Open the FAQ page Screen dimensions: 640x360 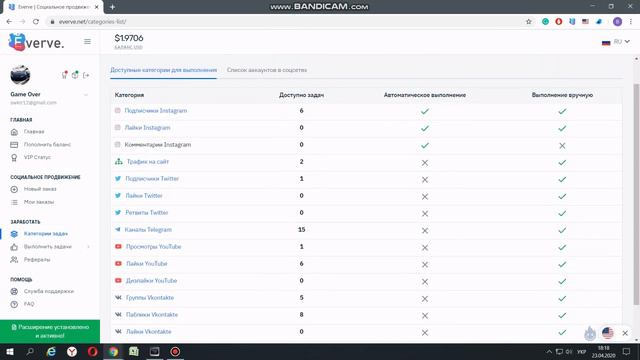click(x=29, y=304)
